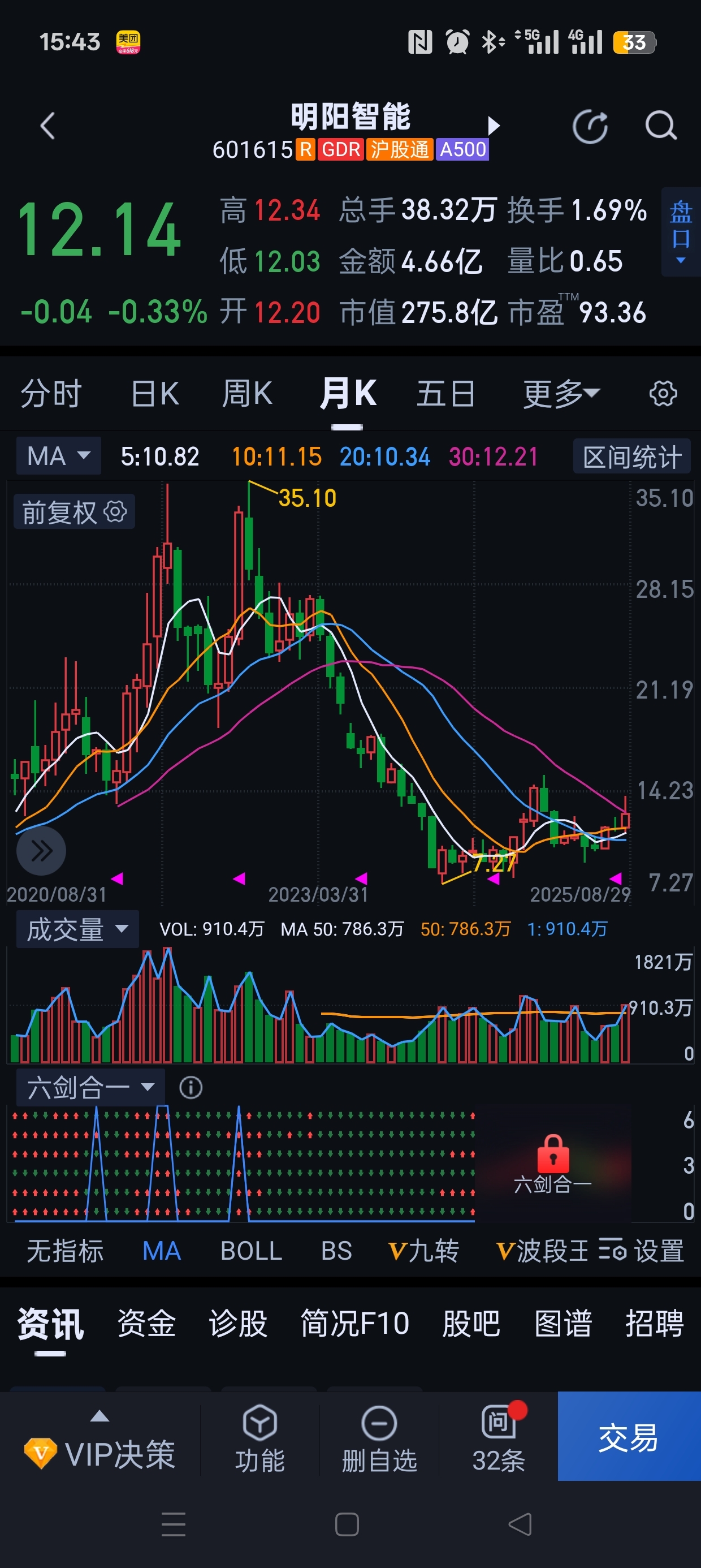Tap the A500 tag badge

pyautogui.click(x=462, y=149)
